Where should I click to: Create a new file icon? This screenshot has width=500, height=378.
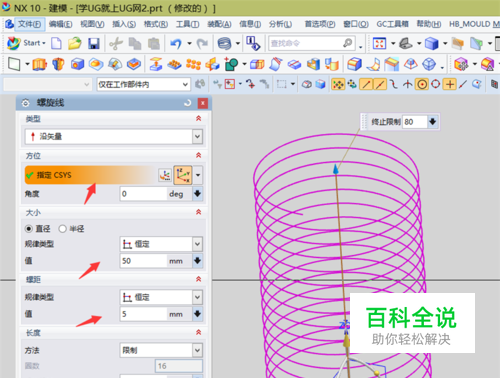[x=56, y=43]
